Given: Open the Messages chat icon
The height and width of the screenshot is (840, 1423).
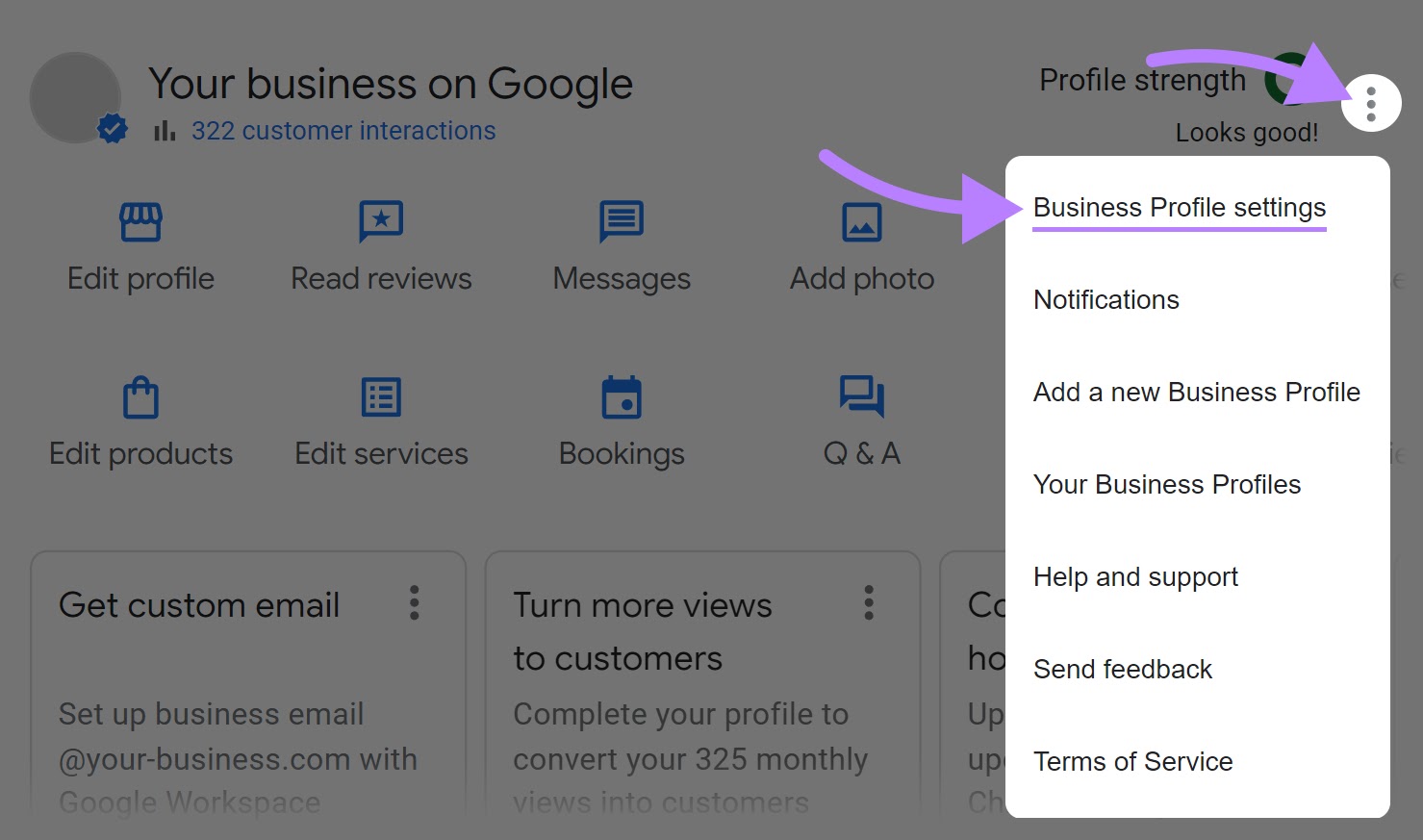Looking at the screenshot, I should point(622,222).
